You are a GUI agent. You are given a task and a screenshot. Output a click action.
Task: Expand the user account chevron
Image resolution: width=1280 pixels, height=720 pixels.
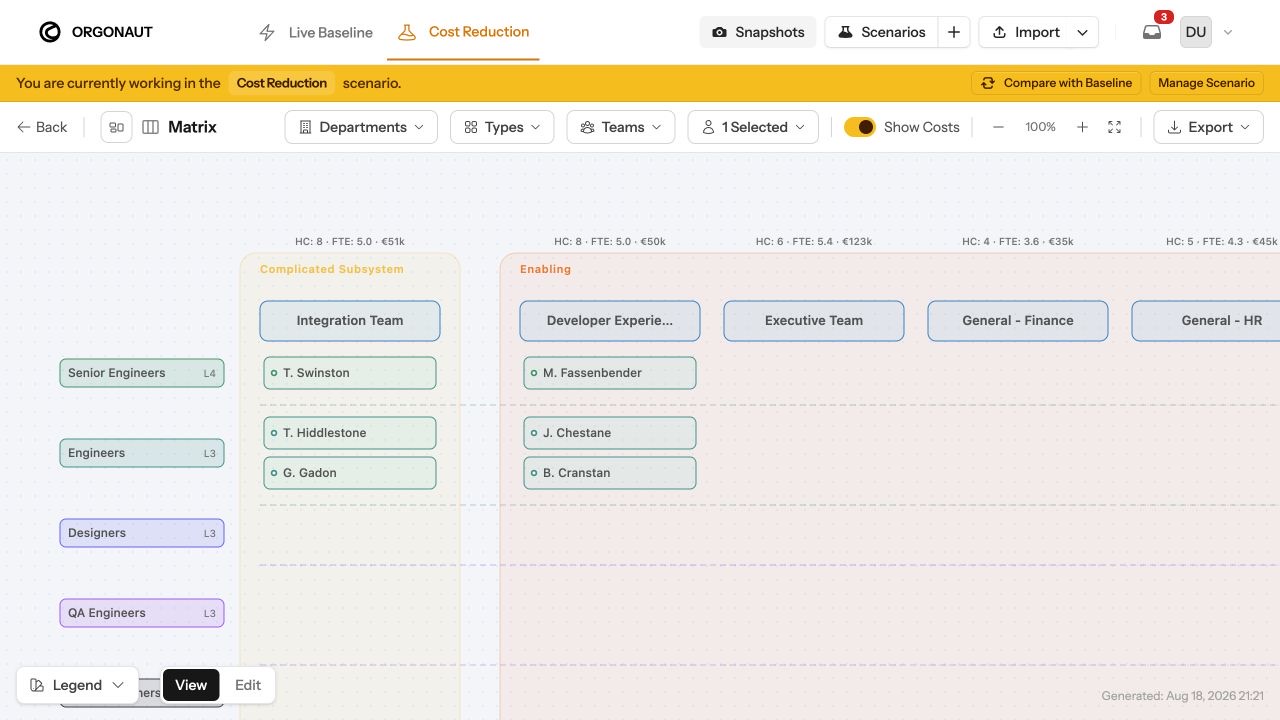point(1228,32)
